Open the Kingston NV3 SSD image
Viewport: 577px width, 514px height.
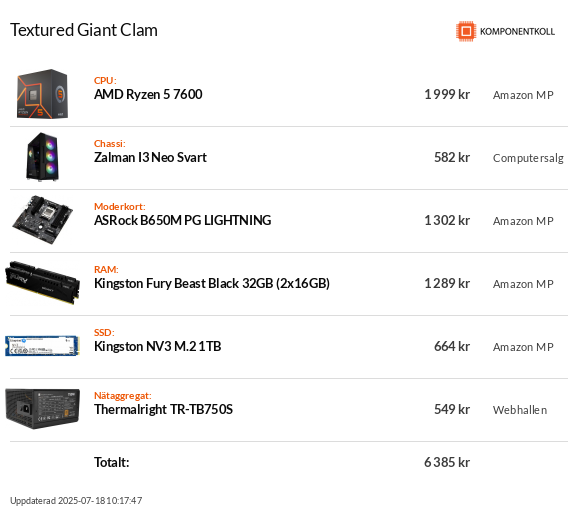click(x=42, y=345)
